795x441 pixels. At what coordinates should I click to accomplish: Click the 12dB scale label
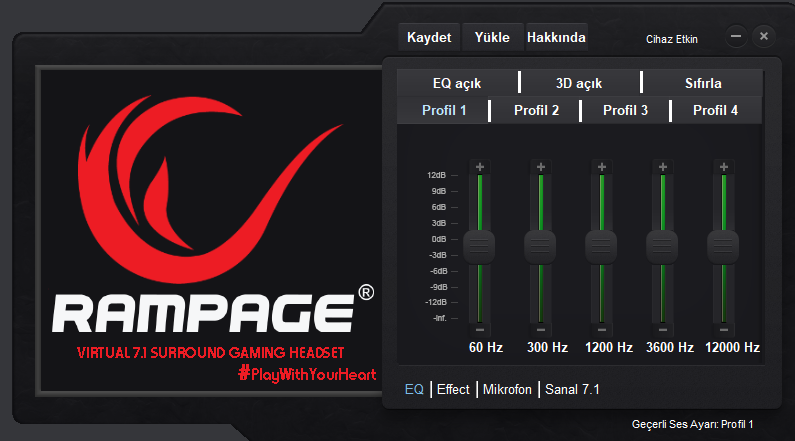436,175
